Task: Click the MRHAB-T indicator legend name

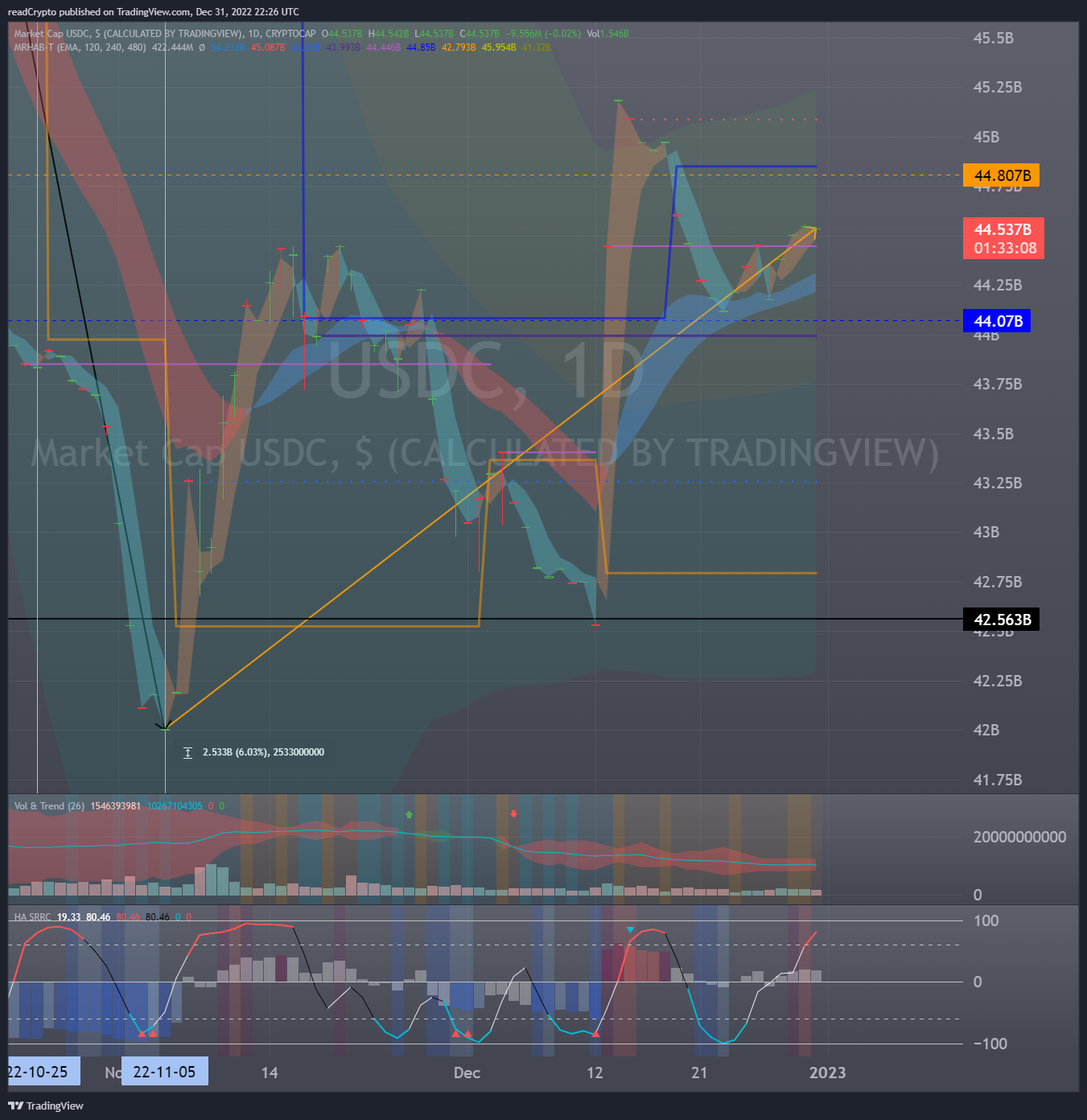Action: point(34,47)
